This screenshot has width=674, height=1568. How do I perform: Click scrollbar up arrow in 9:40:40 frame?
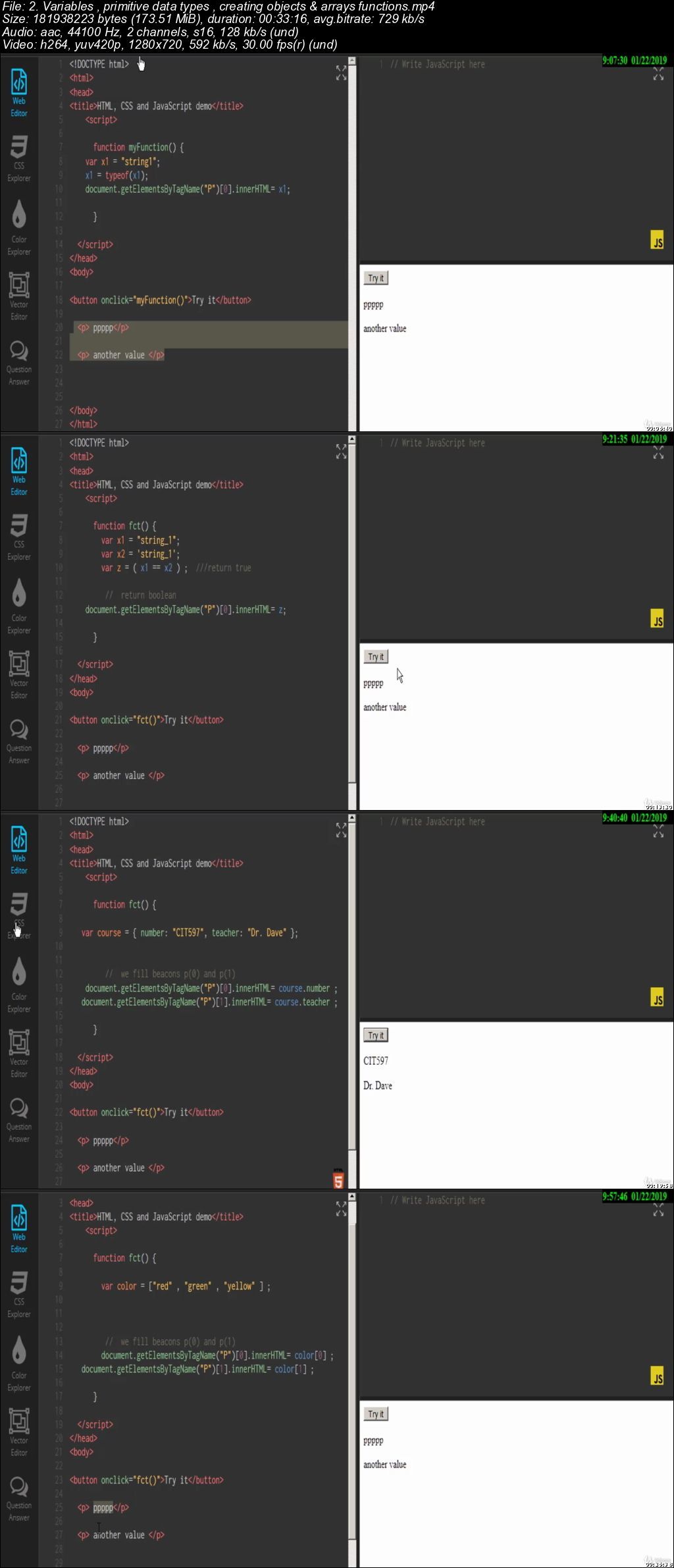352,818
